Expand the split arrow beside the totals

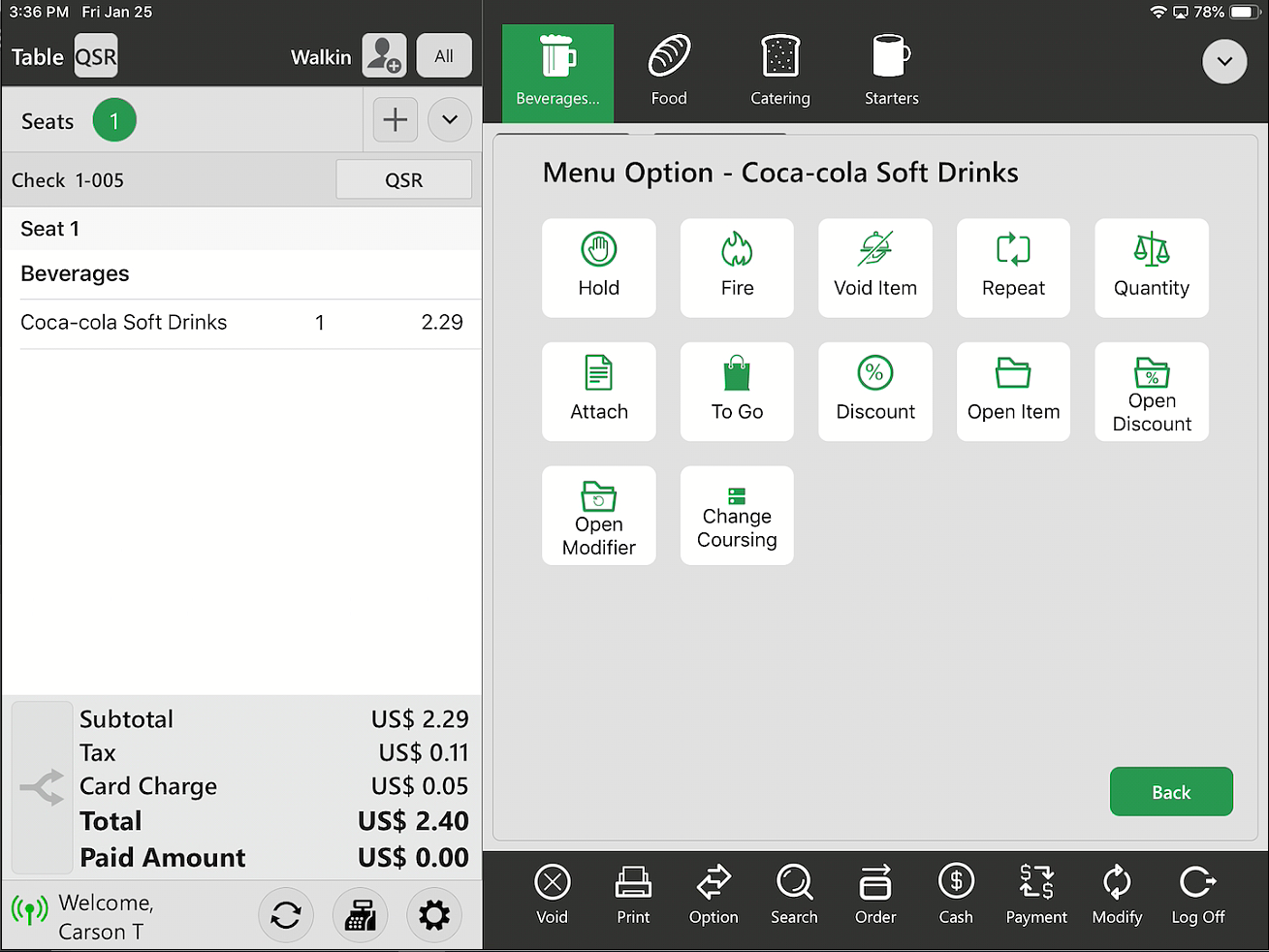tap(42, 787)
